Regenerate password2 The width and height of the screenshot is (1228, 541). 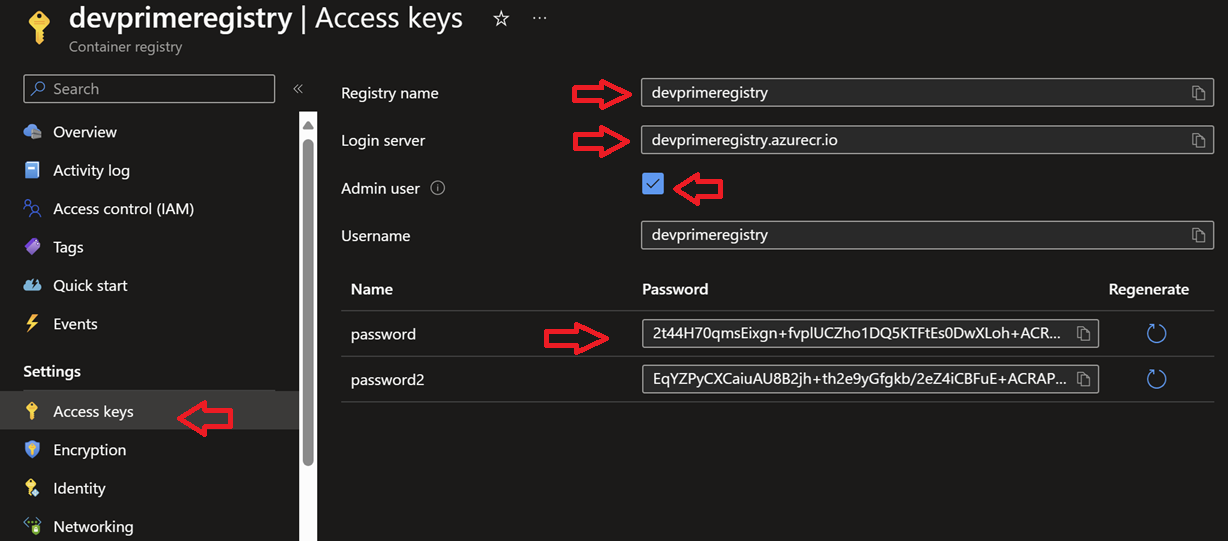click(1156, 379)
